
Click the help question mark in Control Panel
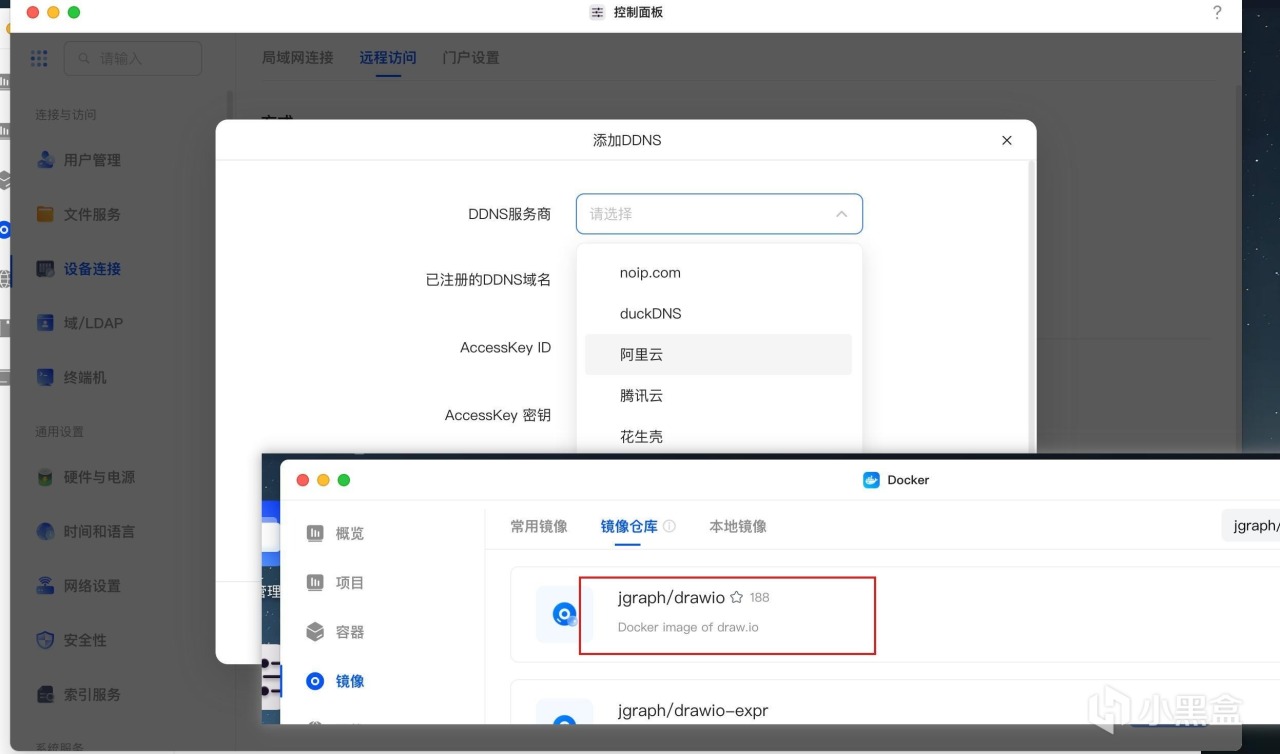[1217, 13]
